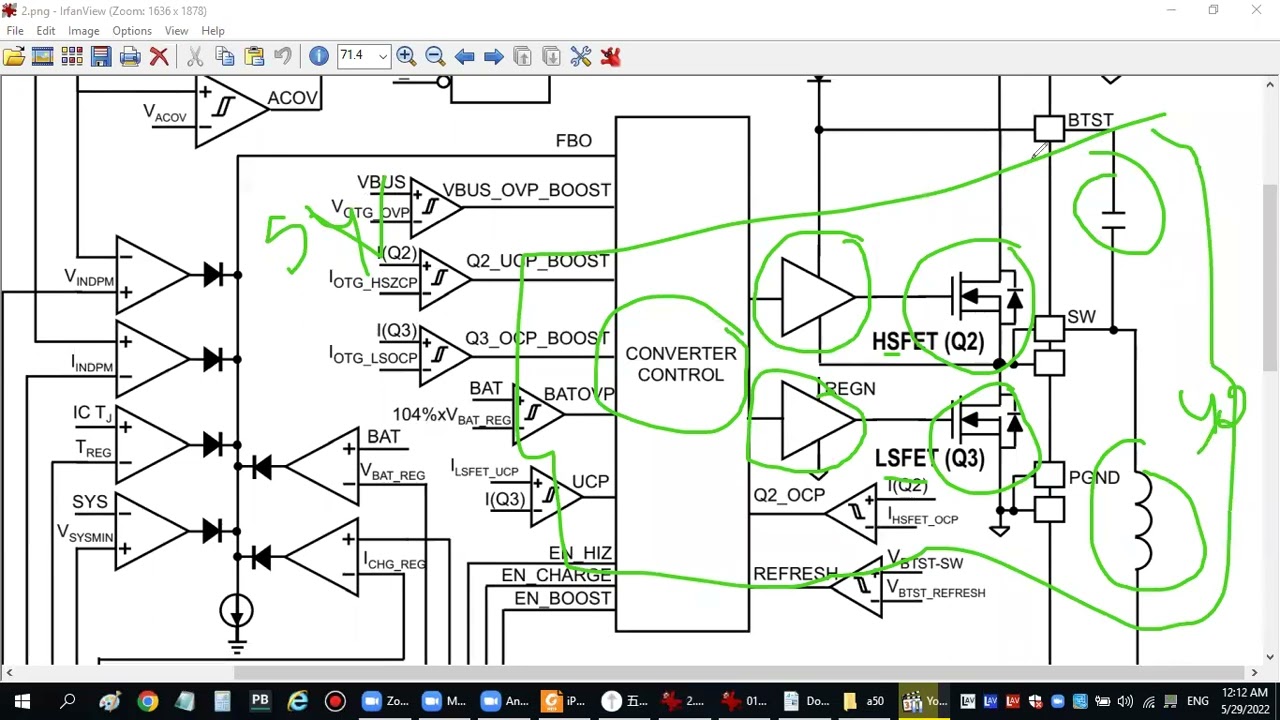The image size is (1280, 720).
Task: Click the Copy icon in toolbar
Action: coord(225,57)
